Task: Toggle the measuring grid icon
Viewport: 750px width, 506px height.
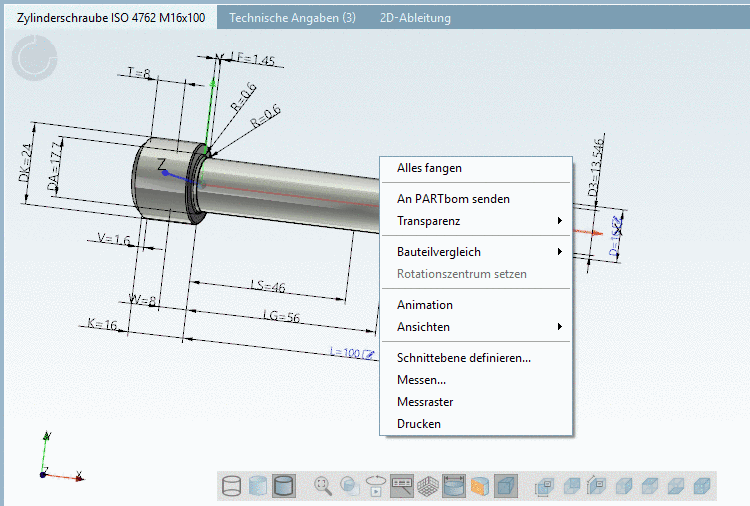Action: click(428, 486)
